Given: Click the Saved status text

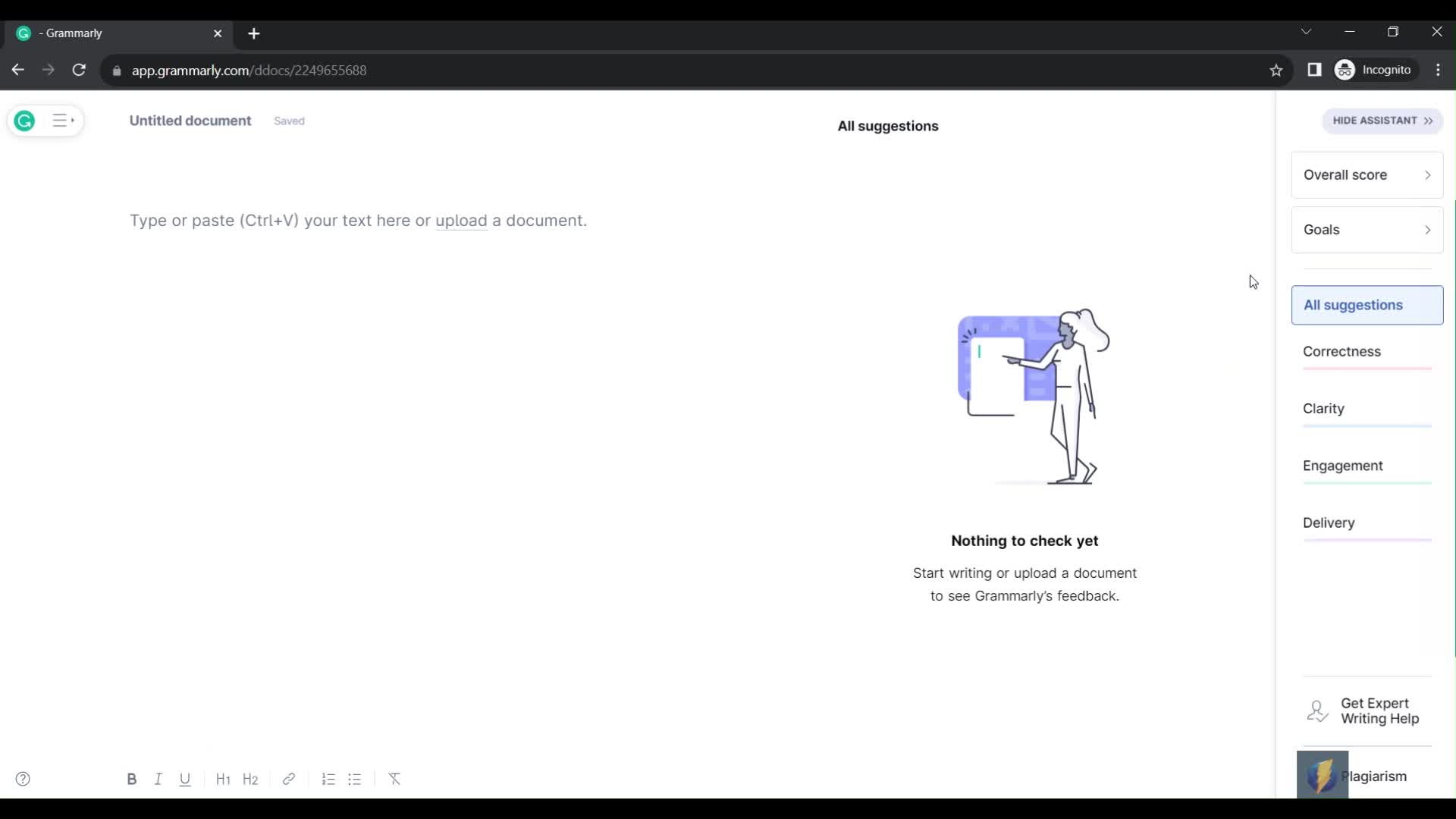Looking at the screenshot, I should tap(289, 121).
